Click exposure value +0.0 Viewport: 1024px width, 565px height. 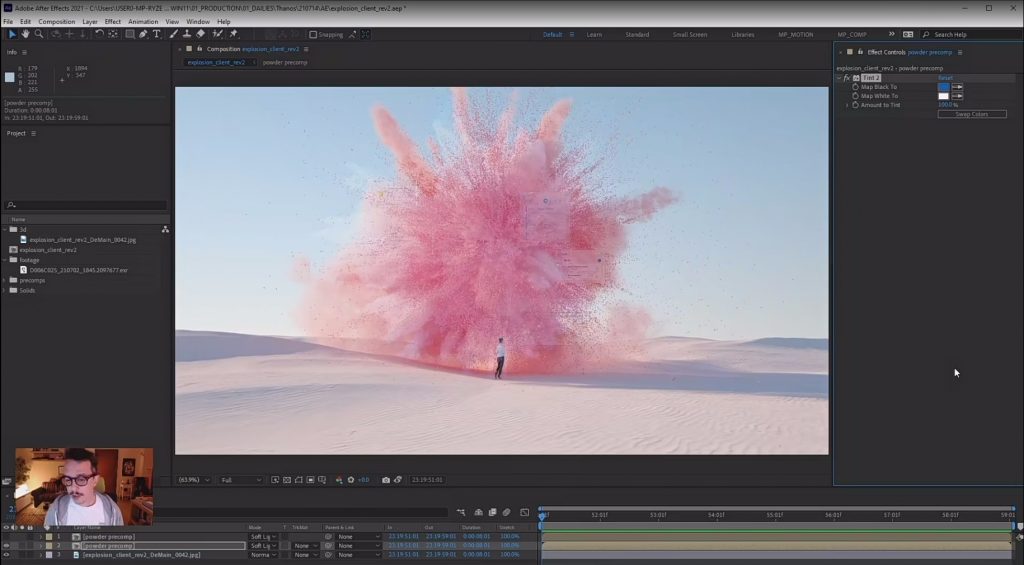pos(364,480)
